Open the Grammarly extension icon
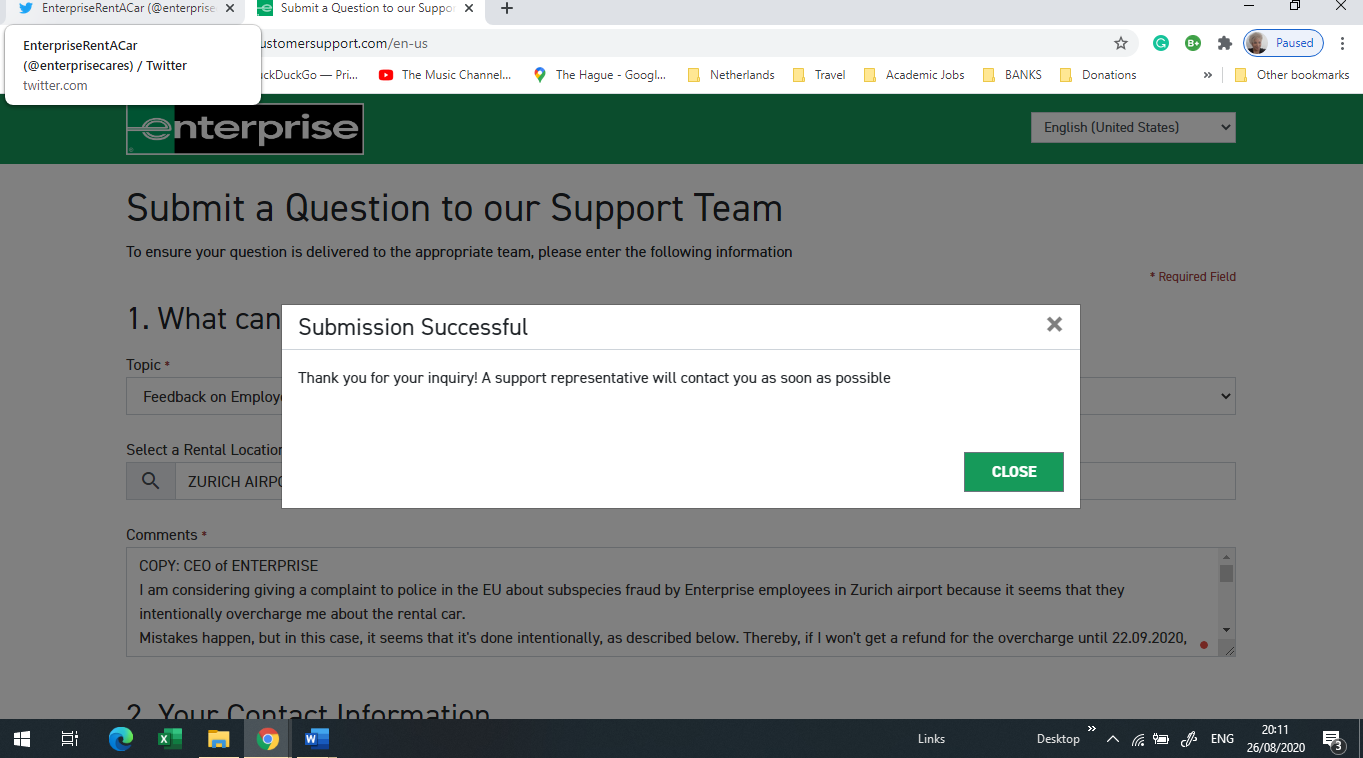 click(x=1161, y=43)
